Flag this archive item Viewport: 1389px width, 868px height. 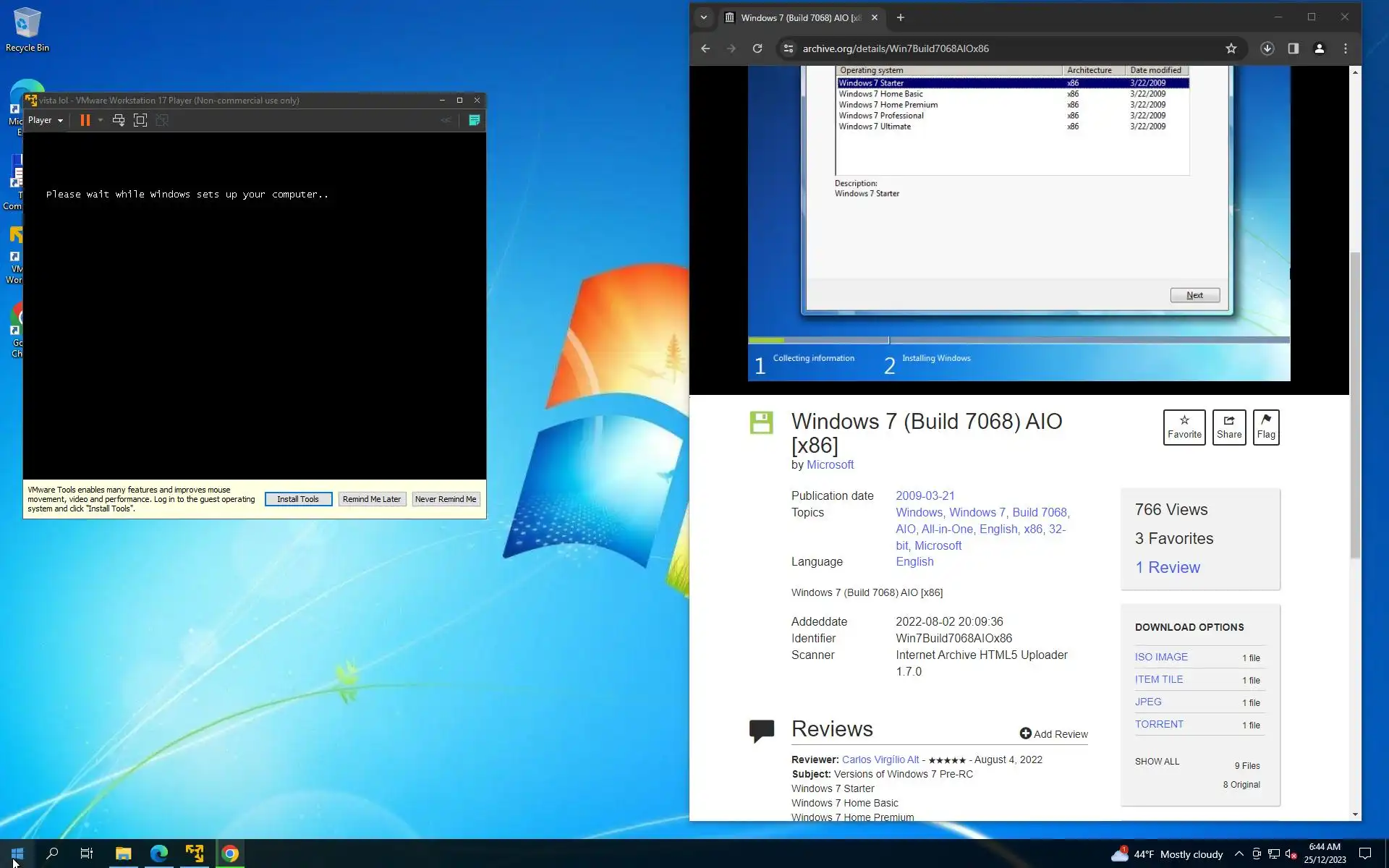1265,427
